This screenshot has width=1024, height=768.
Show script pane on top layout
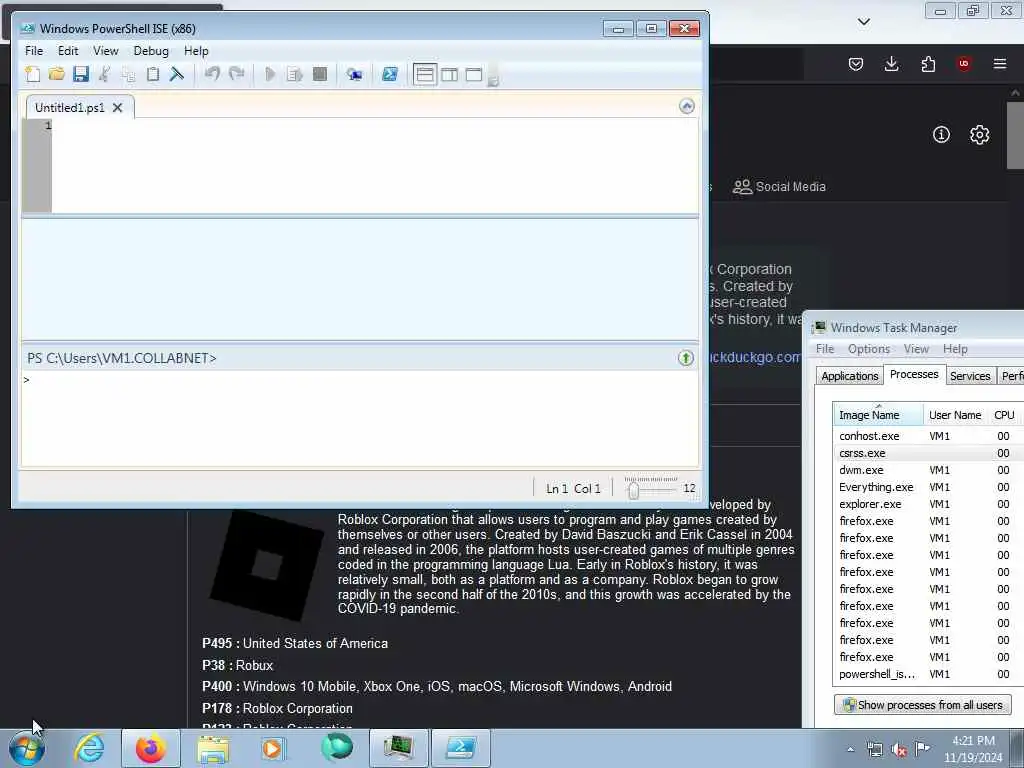(x=424, y=74)
